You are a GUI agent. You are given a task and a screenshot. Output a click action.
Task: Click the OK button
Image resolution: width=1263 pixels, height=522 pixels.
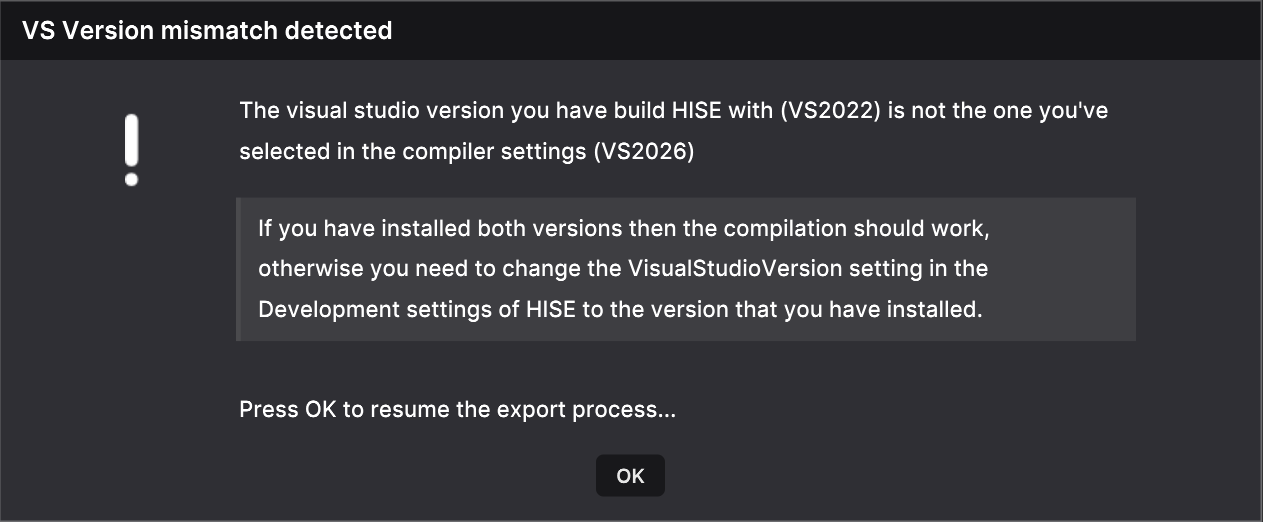[x=630, y=476]
